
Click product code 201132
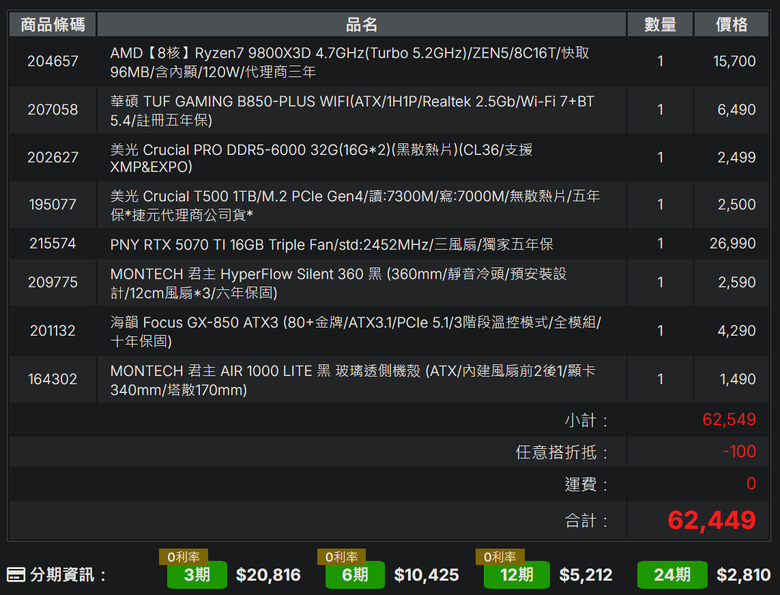tap(53, 330)
